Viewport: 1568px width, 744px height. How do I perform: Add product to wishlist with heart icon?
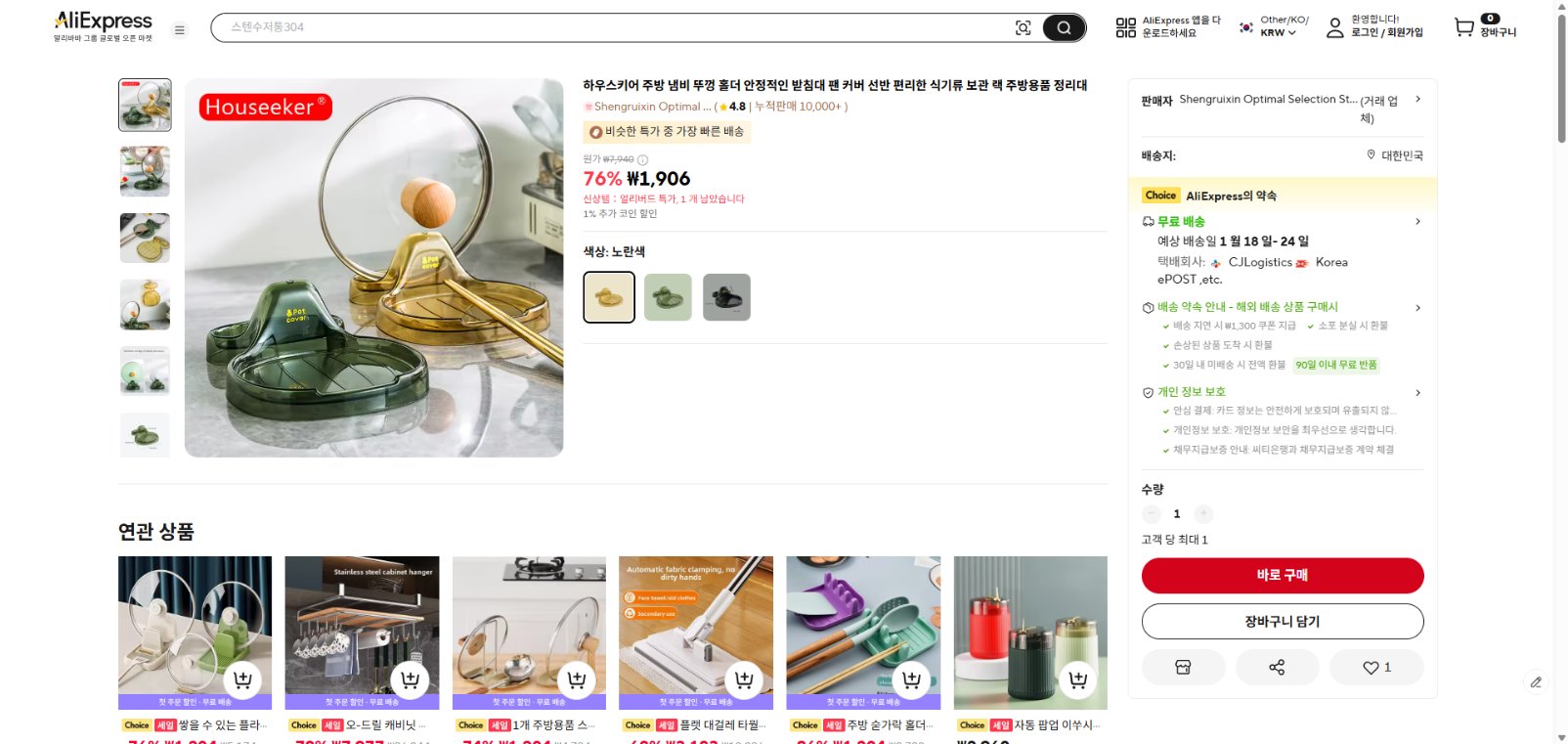pyautogui.click(x=1376, y=667)
